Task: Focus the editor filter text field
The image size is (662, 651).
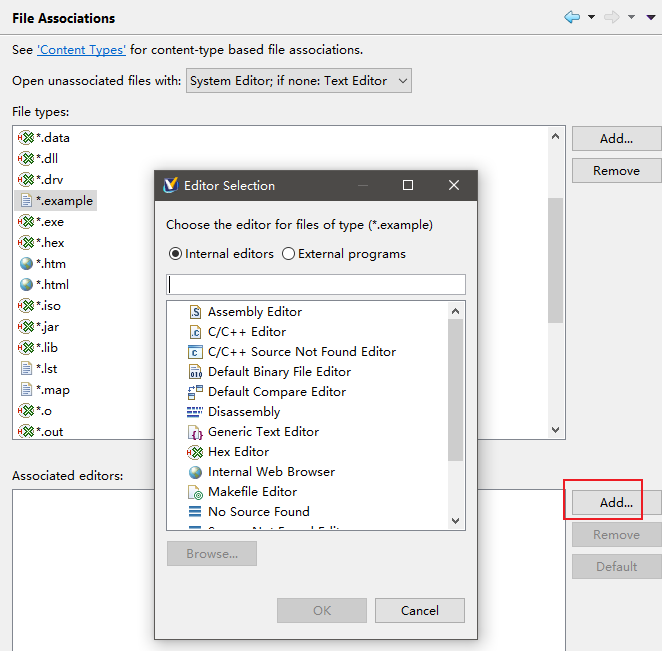Action: [x=316, y=285]
